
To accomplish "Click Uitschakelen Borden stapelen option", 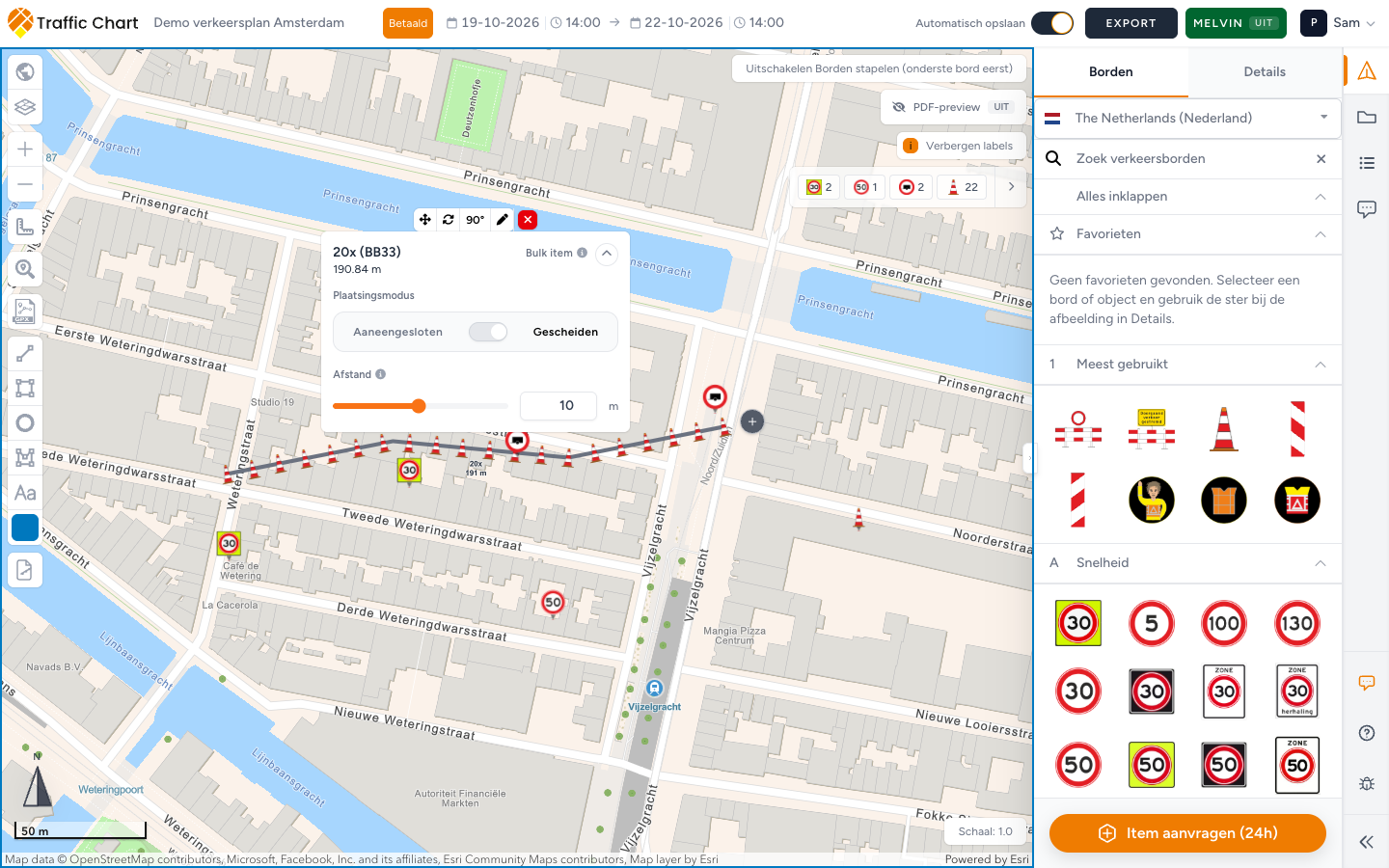I will coord(879,68).
